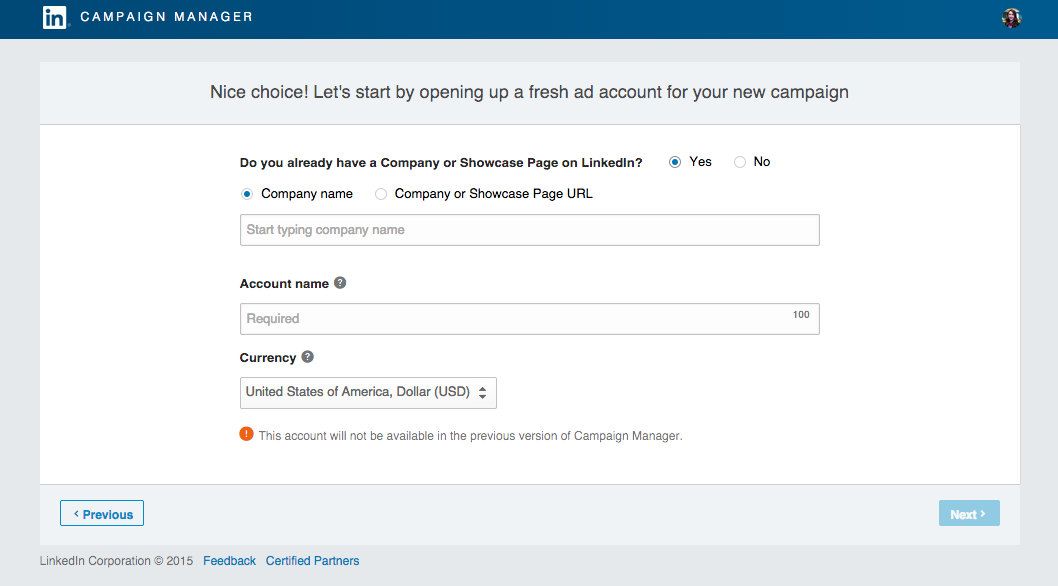Click the Account name help icon
Image resolution: width=1058 pixels, height=586 pixels.
340,283
